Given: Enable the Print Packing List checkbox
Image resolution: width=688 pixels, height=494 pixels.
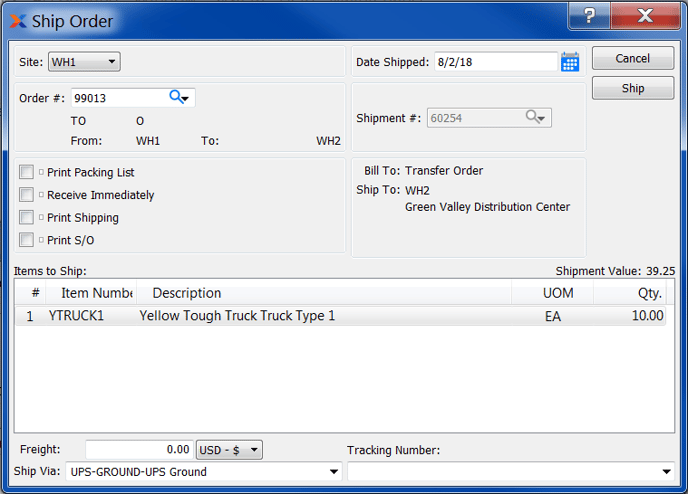Looking at the screenshot, I should (27, 172).
